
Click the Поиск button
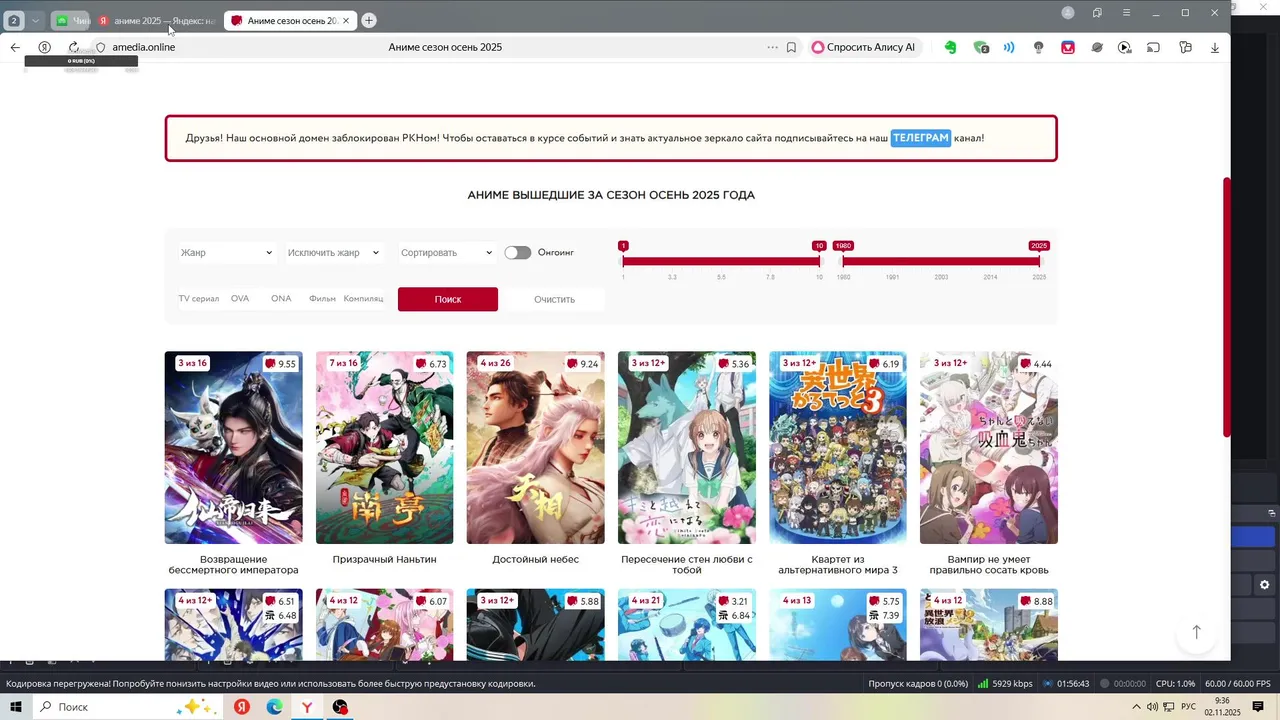pos(447,299)
